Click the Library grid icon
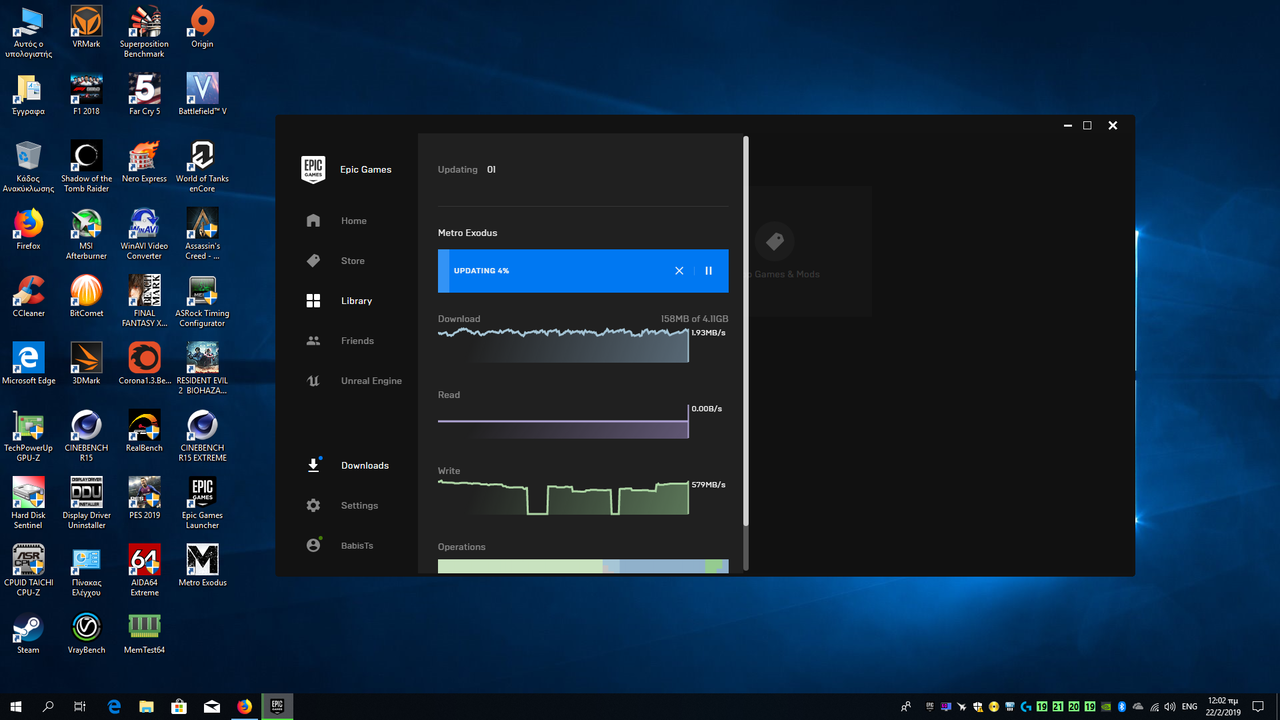 [313, 301]
